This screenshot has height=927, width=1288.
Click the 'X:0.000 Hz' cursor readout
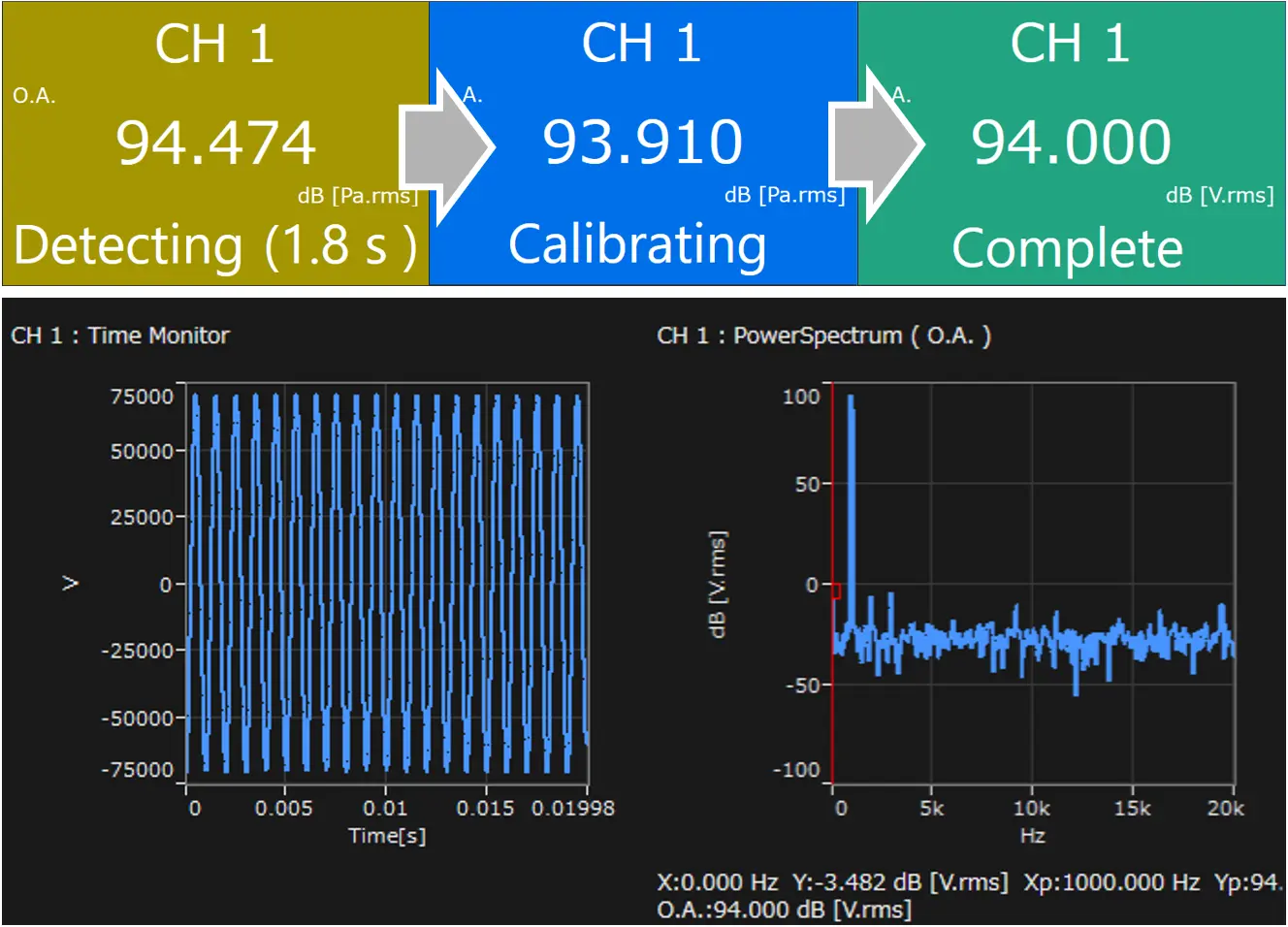pos(718,882)
